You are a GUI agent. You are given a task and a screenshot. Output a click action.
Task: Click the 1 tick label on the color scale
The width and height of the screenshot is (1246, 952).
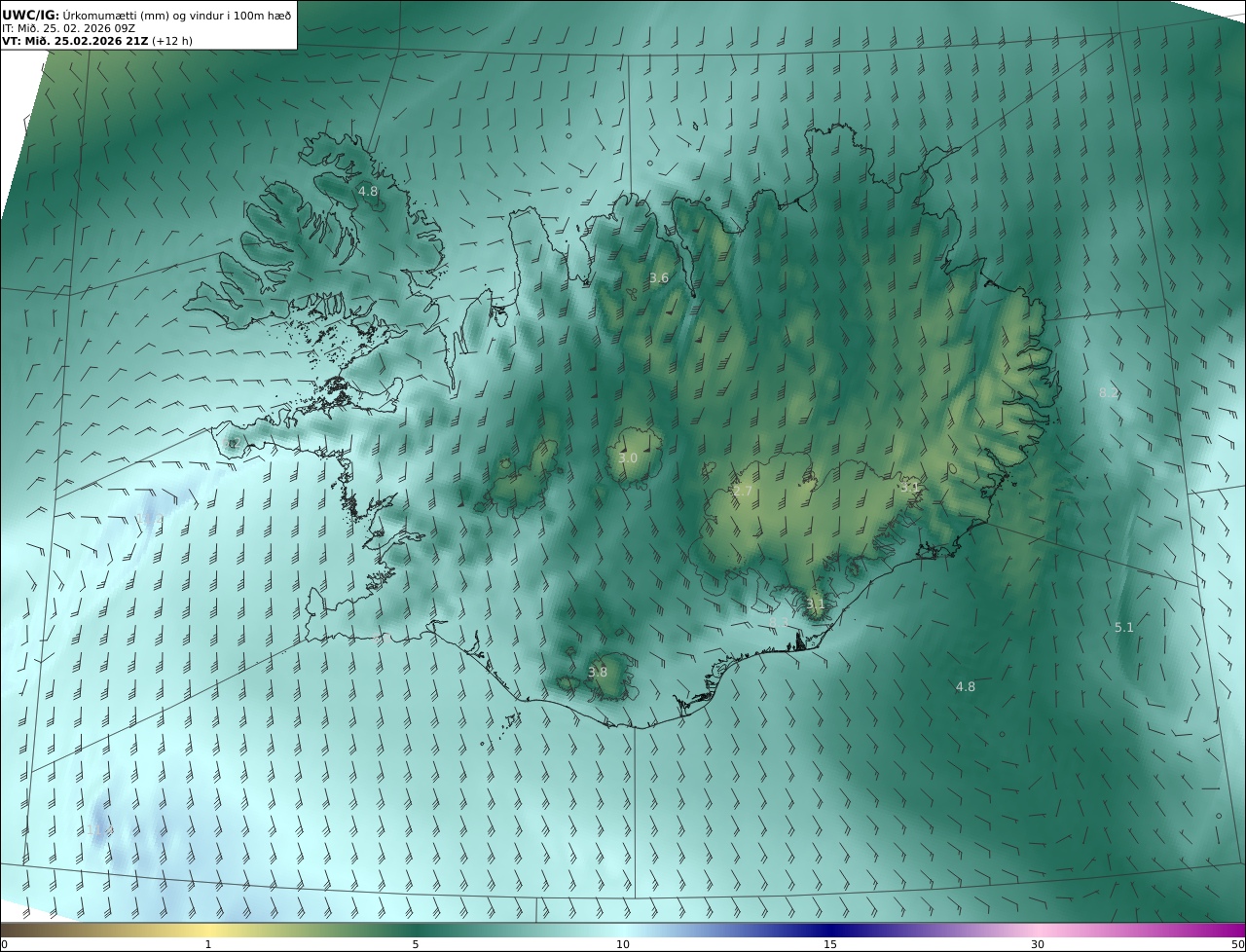[x=207, y=944]
